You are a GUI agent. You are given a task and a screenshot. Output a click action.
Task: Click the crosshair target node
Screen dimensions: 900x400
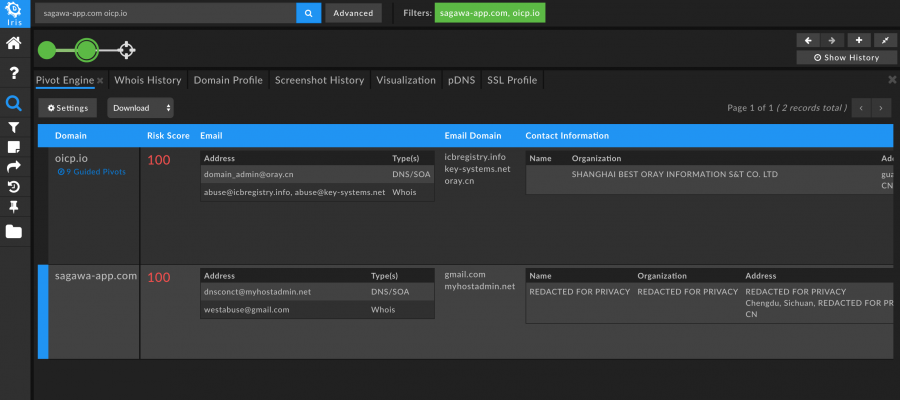pyautogui.click(x=127, y=51)
